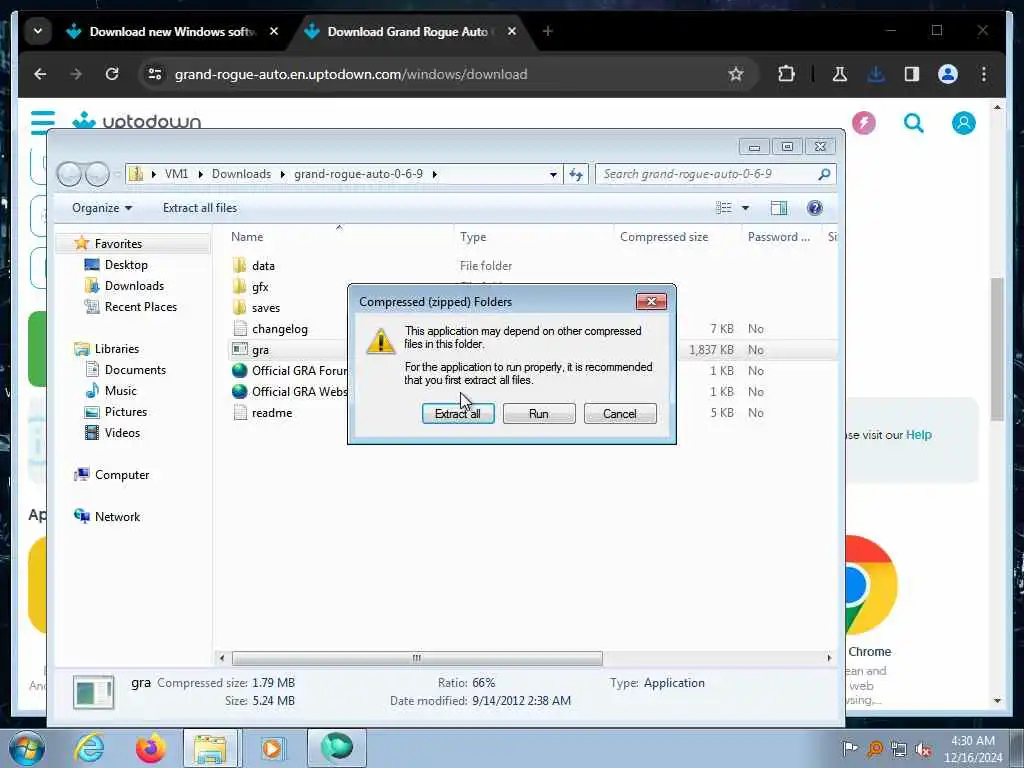Viewport: 1024px width, 768px height.
Task: Open Desktop in the navigation pane
Action: 126,264
